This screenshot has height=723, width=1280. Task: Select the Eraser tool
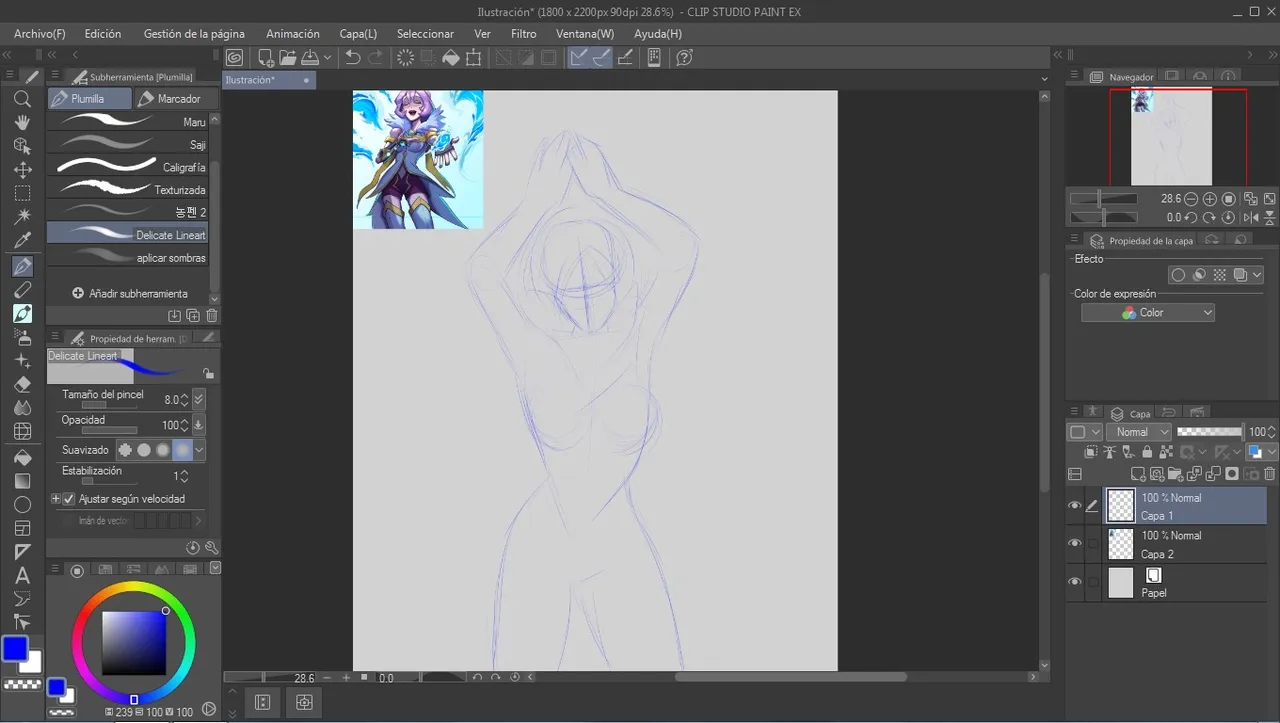click(22, 384)
